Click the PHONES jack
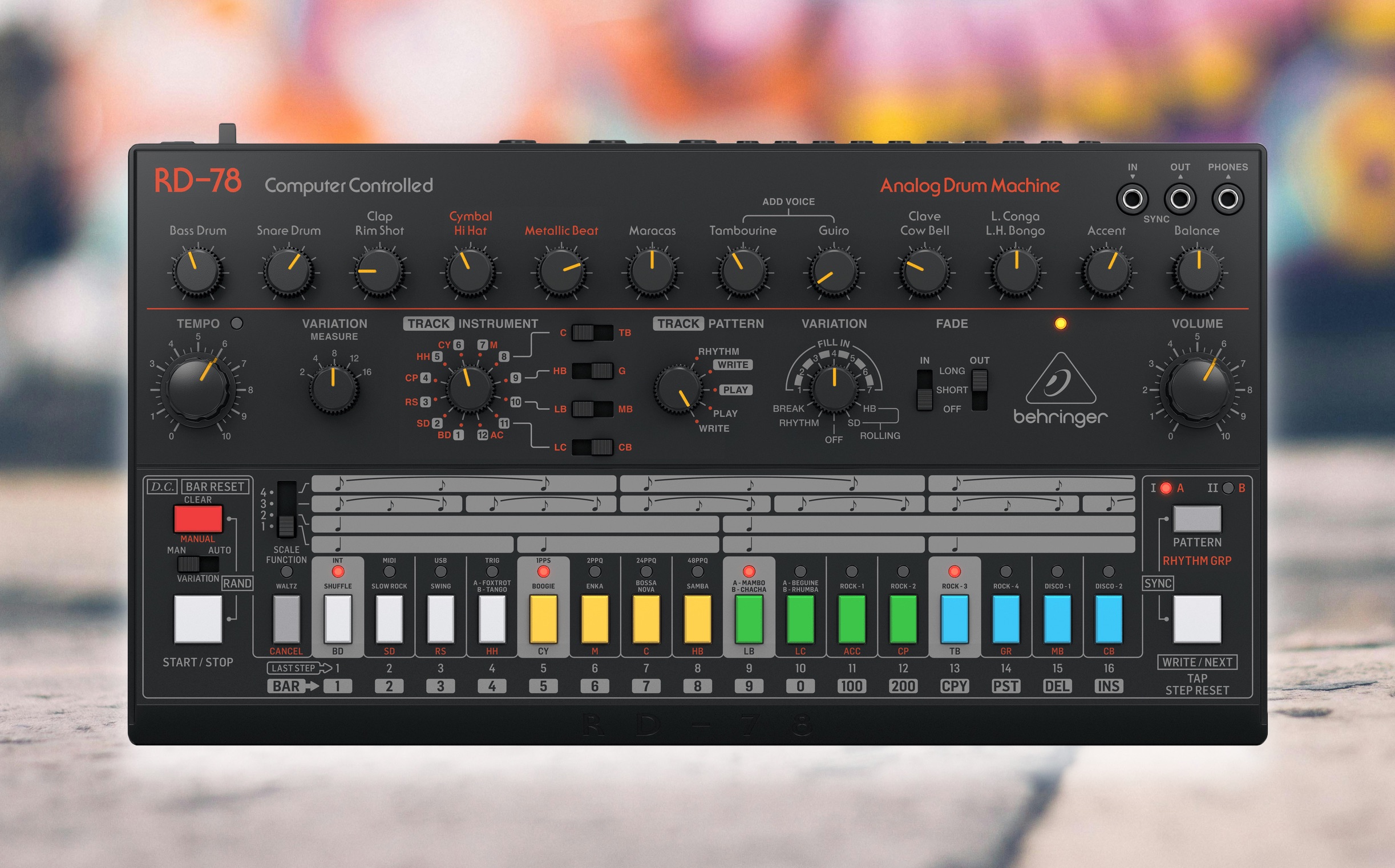Viewport: 1395px width, 868px height. tap(1228, 199)
